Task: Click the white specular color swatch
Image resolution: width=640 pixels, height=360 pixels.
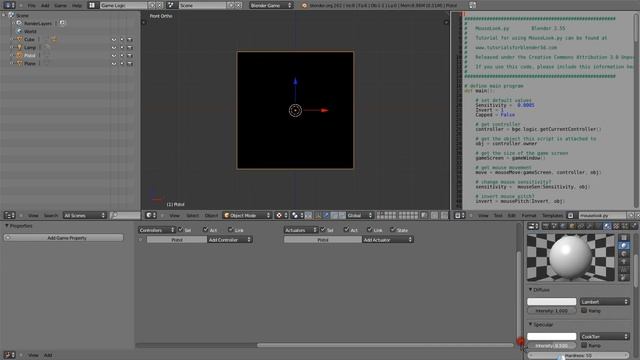Action: tap(551, 336)
